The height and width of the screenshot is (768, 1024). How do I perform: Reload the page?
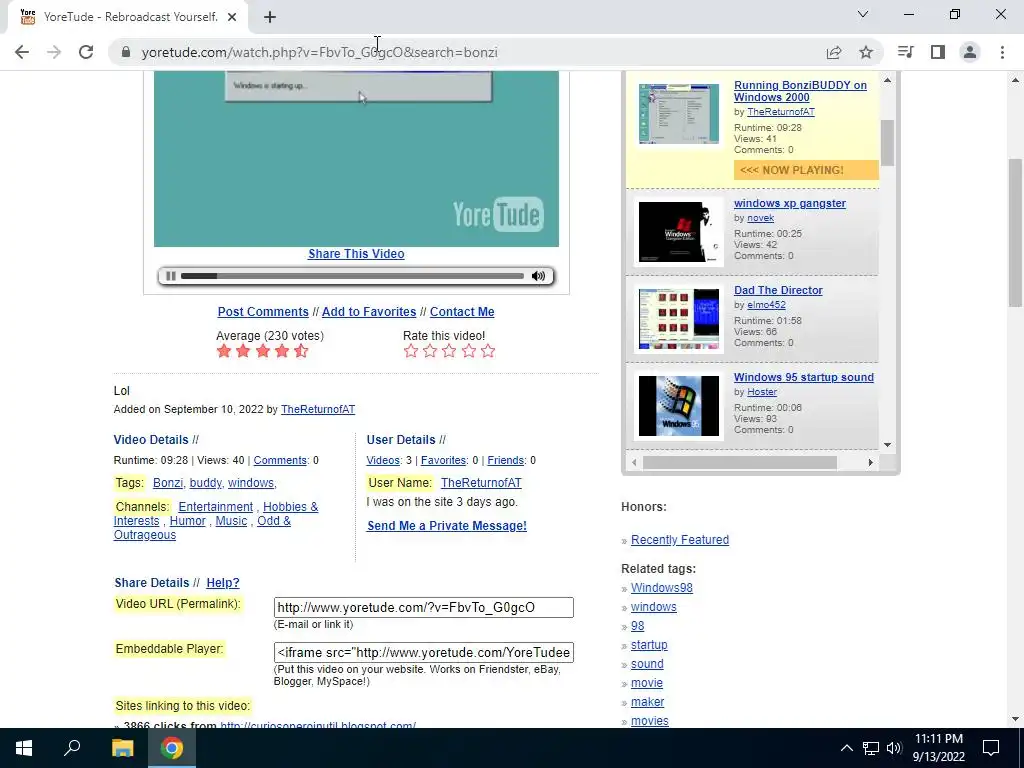point(86,52)
